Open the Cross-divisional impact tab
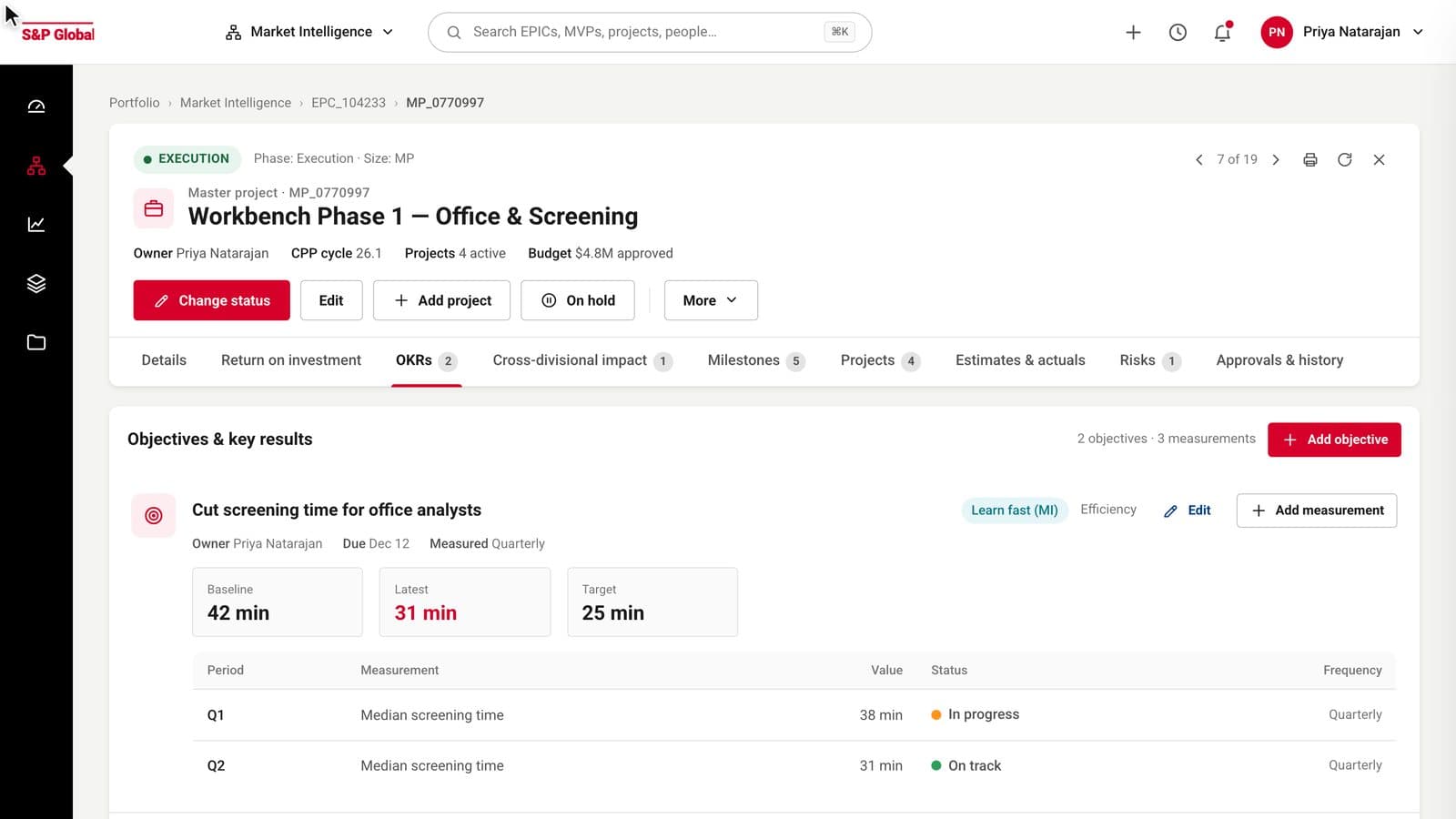The image size is (1456, 819). (582, 360)
